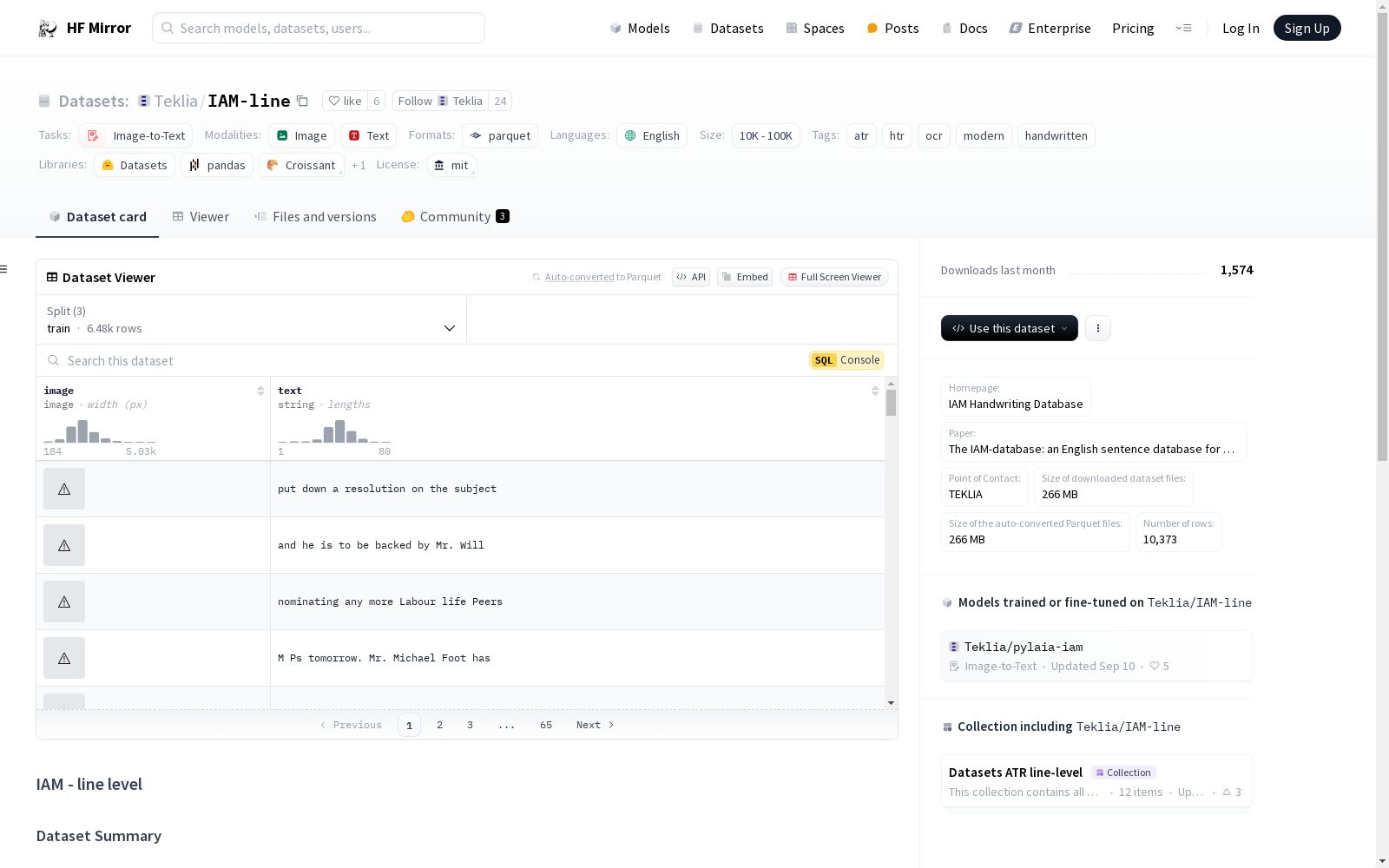
Task: Open image thumbnail for 'put down a resolution' row
Action: pyautogui.click(x=64, y=489)
